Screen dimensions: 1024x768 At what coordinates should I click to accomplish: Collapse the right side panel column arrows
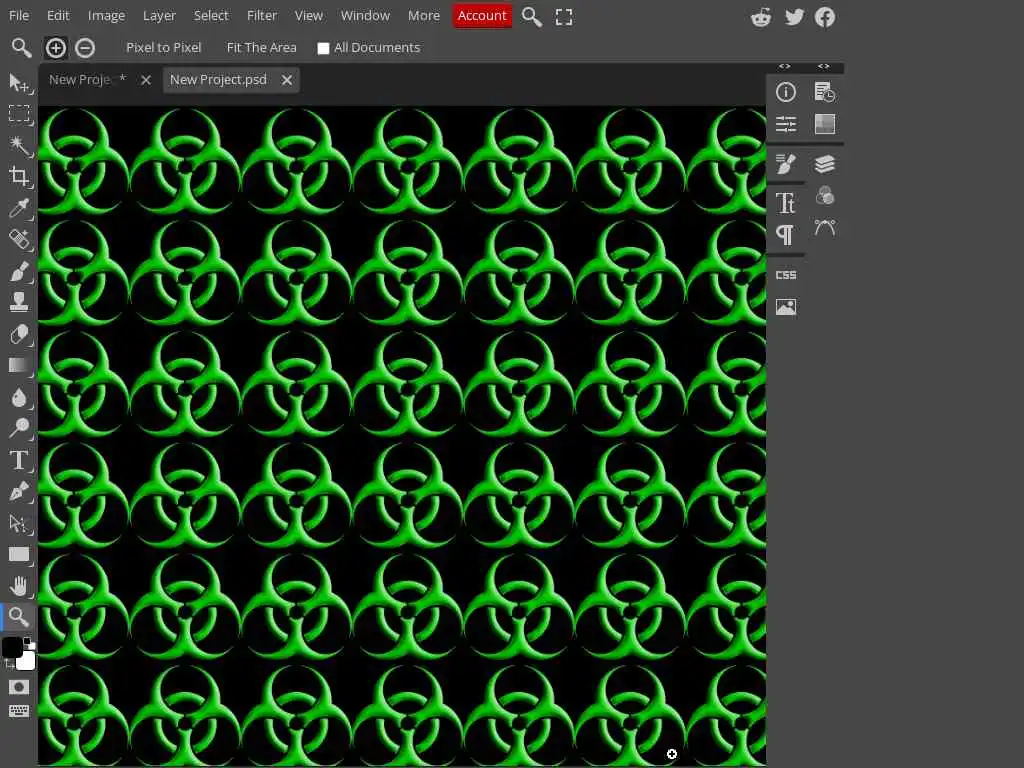[x=824, y=67]
